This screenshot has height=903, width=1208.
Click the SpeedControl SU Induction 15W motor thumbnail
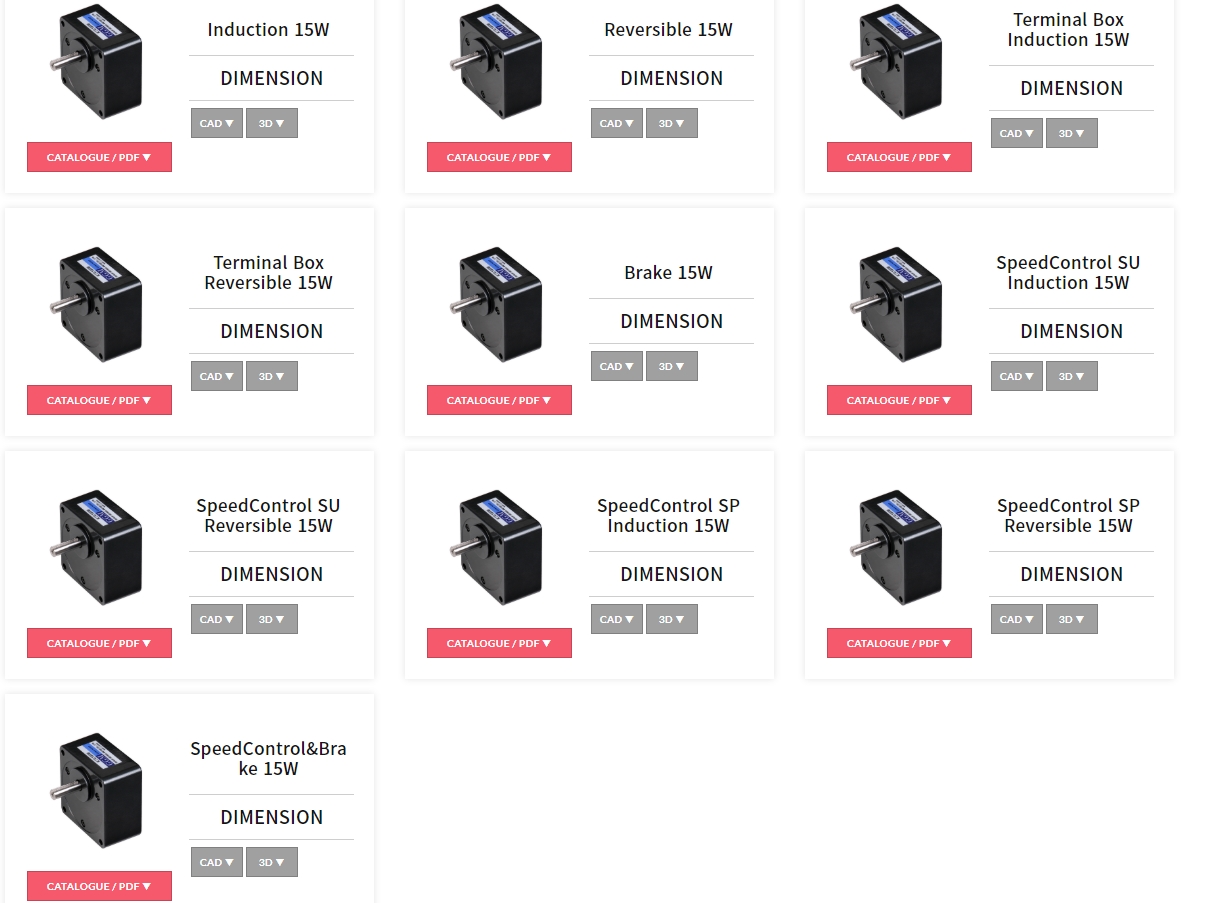(899, 305)
